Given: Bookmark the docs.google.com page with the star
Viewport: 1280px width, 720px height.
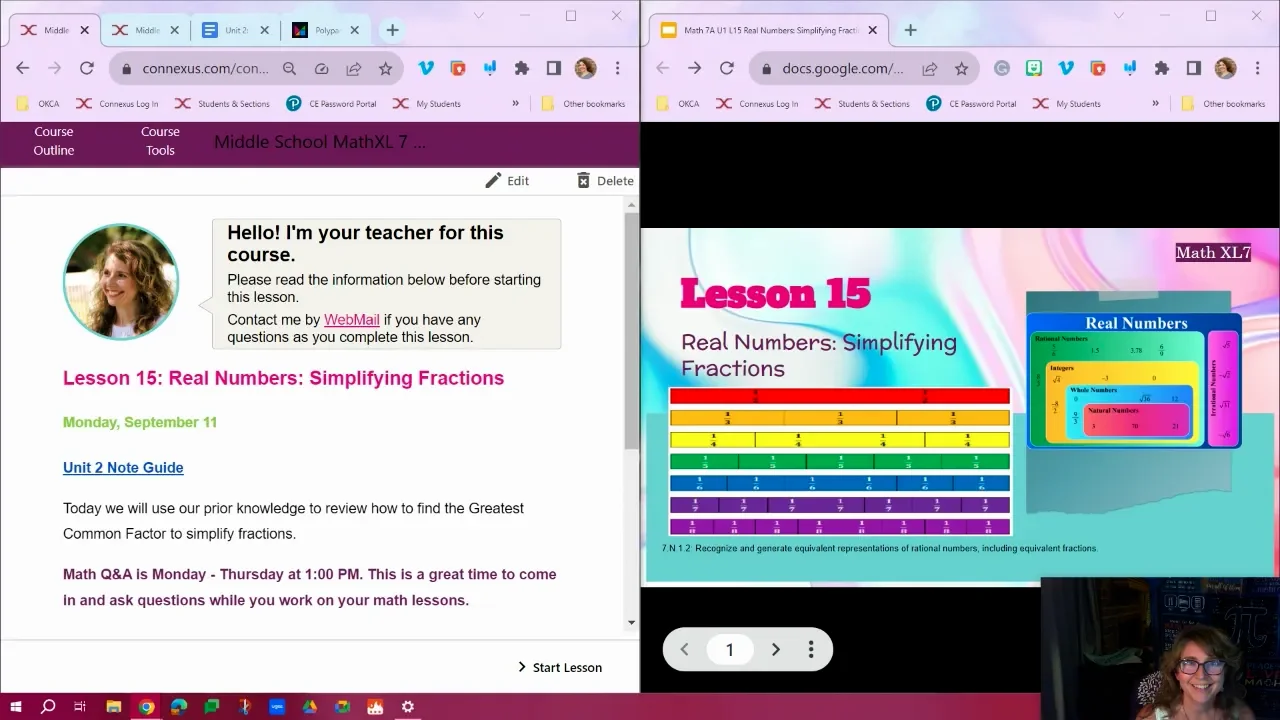Looking at the screenshot, I should 961,68.
